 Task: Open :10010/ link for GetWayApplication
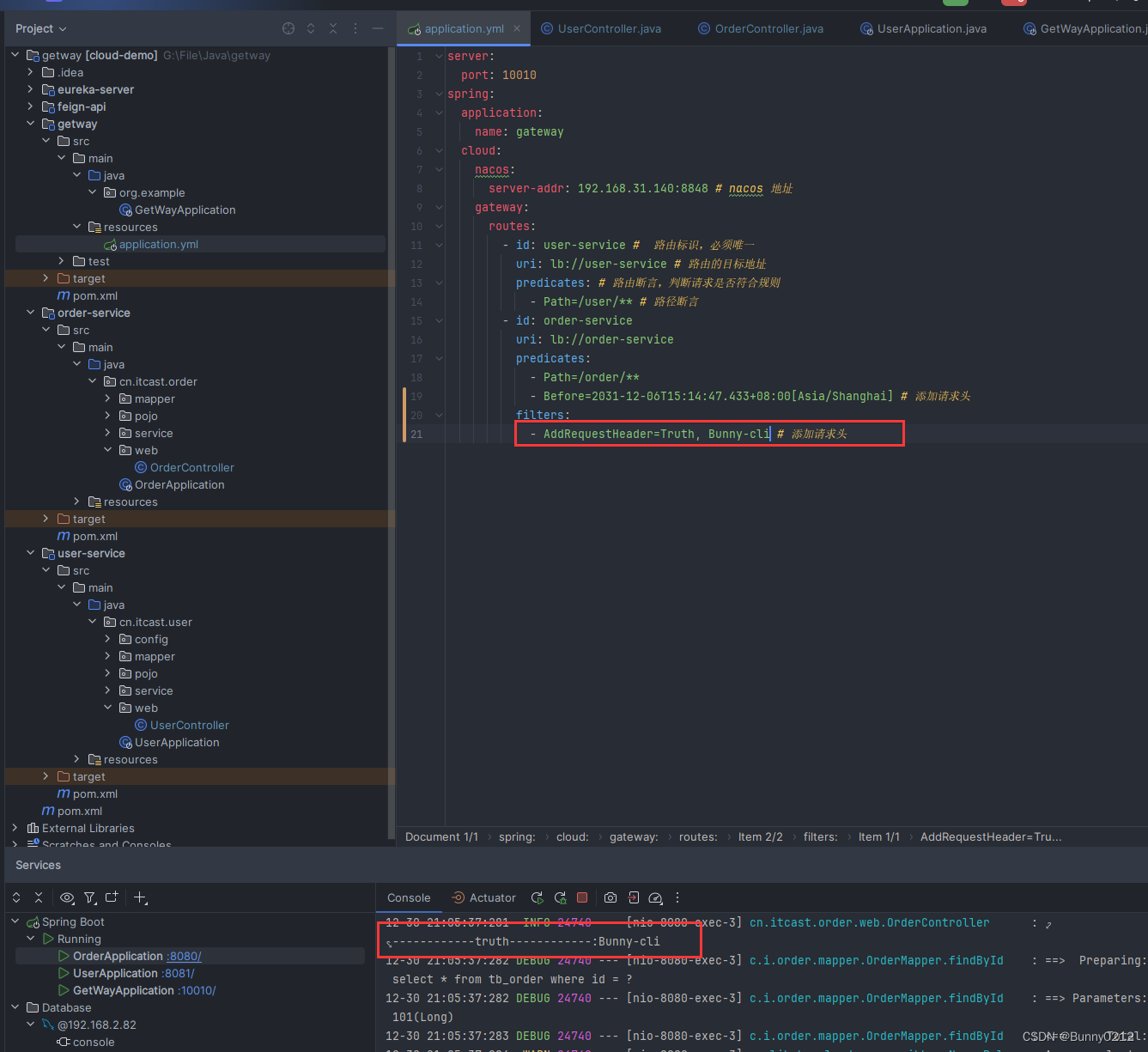tap(197, 990)
